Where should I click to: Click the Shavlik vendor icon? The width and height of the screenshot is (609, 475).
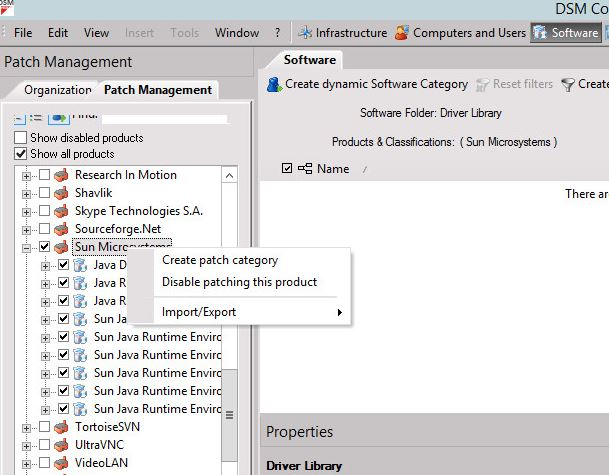tap(62, 193)
